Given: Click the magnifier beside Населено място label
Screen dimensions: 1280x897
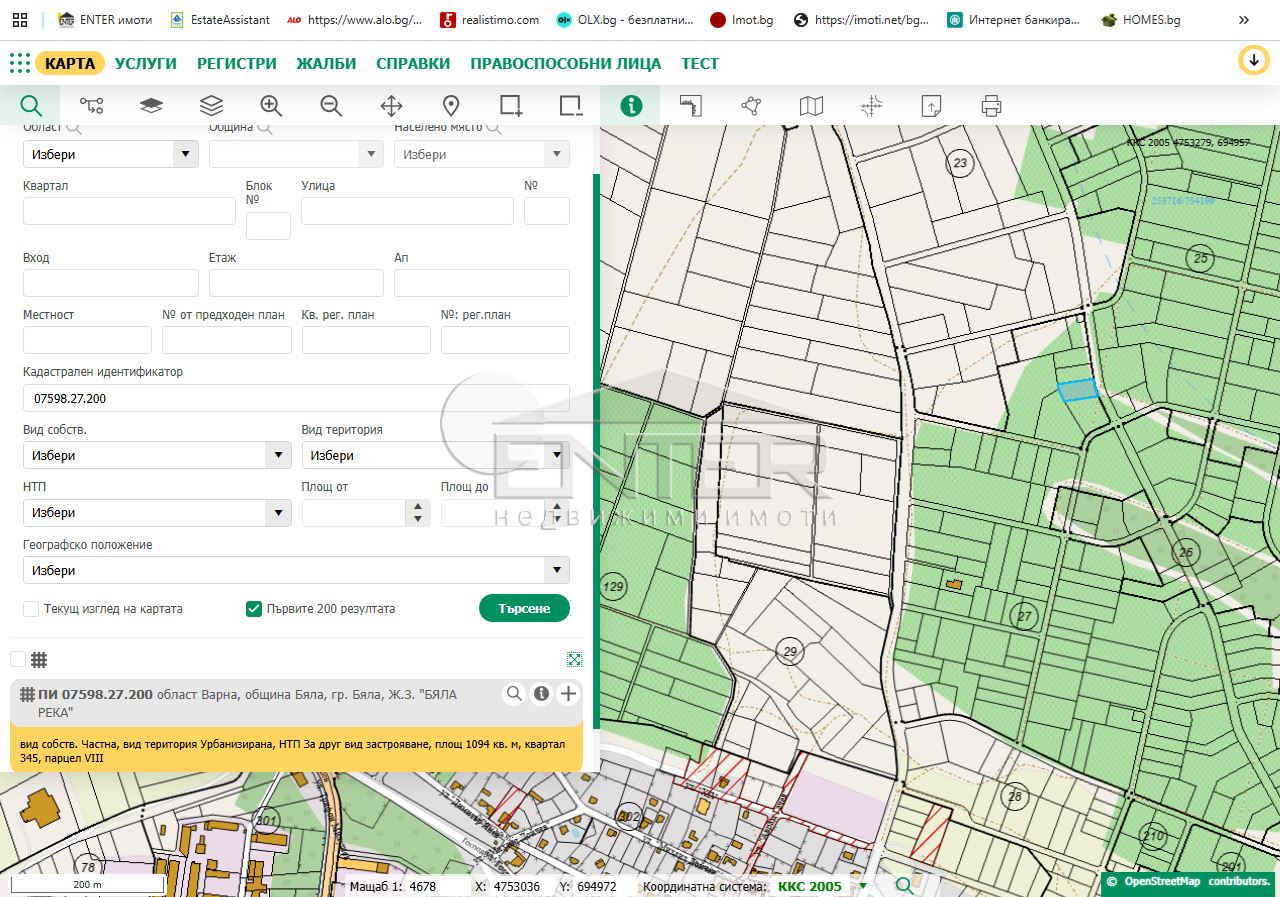Looking at the screenshot, I should pos(493,128).
